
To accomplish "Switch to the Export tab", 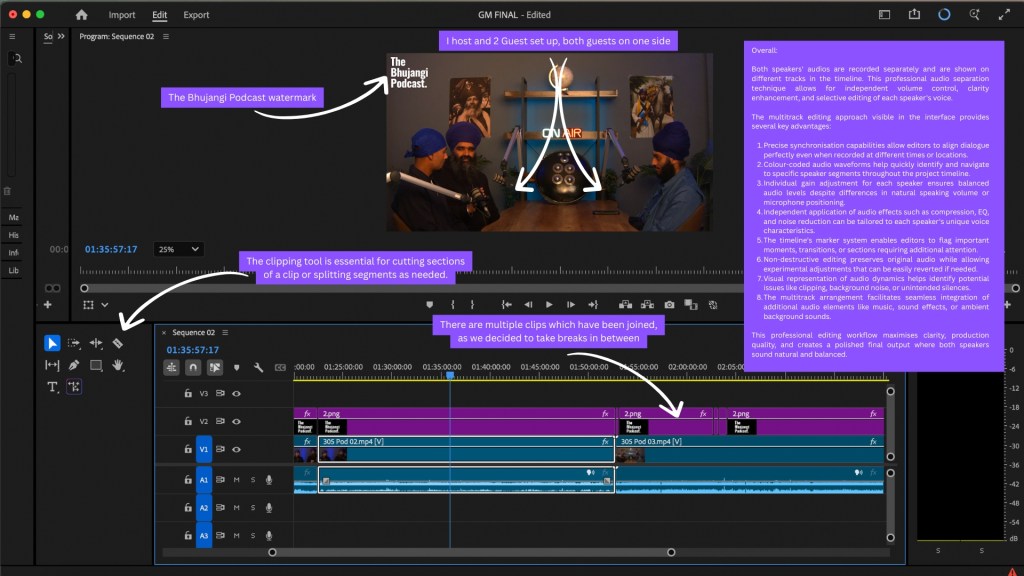I will [196, 15].
